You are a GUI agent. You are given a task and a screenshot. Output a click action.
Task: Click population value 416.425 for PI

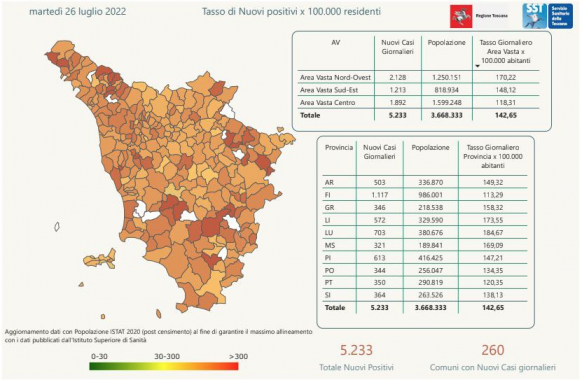click(431, 258)
